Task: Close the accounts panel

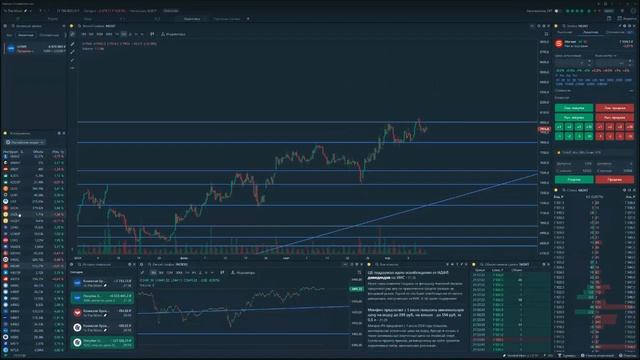Action: pos(64,26)
